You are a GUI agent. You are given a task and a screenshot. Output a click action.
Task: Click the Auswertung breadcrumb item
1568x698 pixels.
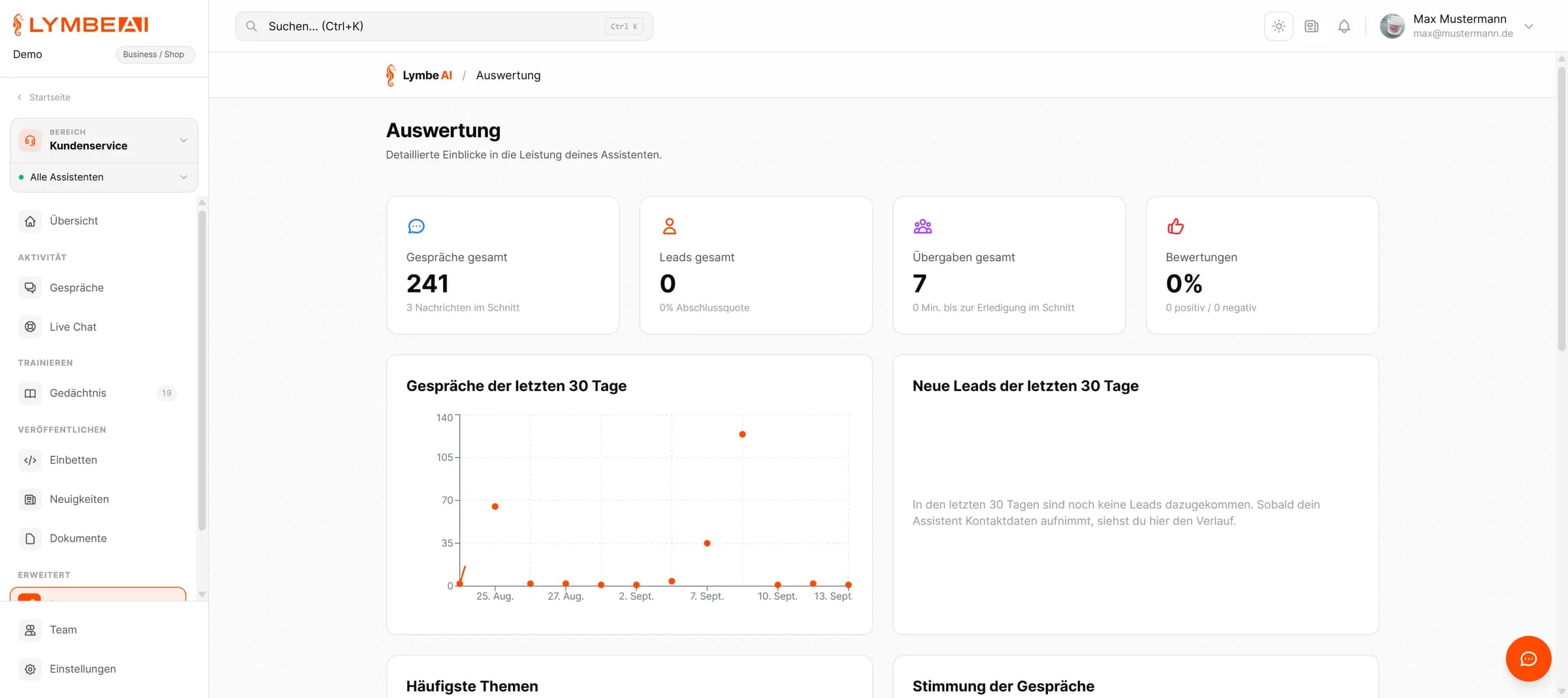[508, 75]
